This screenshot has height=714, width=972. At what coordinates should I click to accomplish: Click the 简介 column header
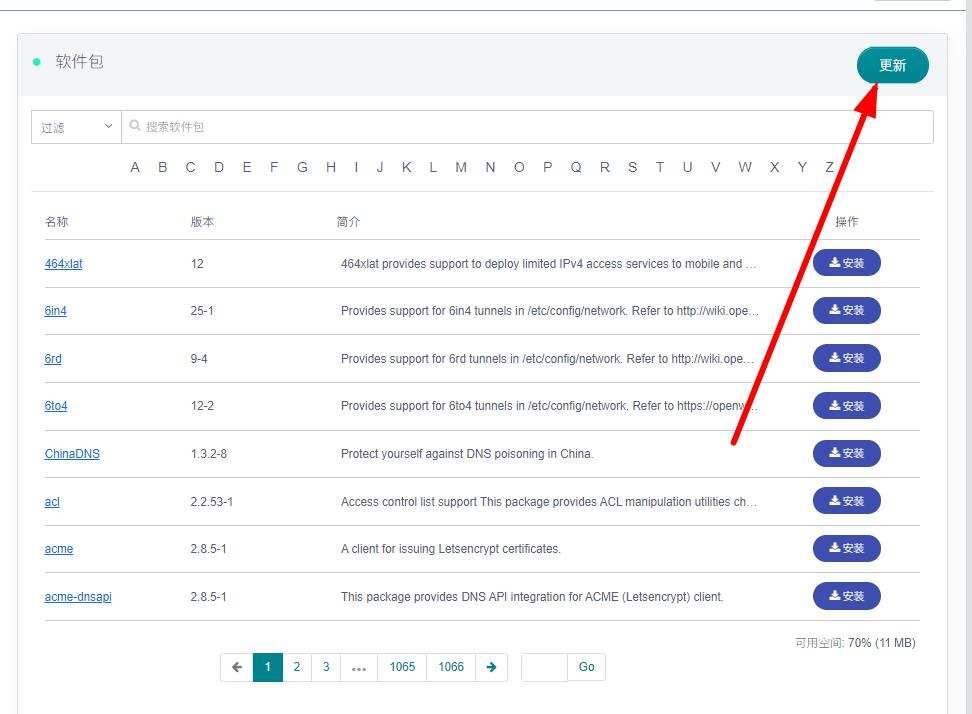pyautogui.click(x=348, y=222)
